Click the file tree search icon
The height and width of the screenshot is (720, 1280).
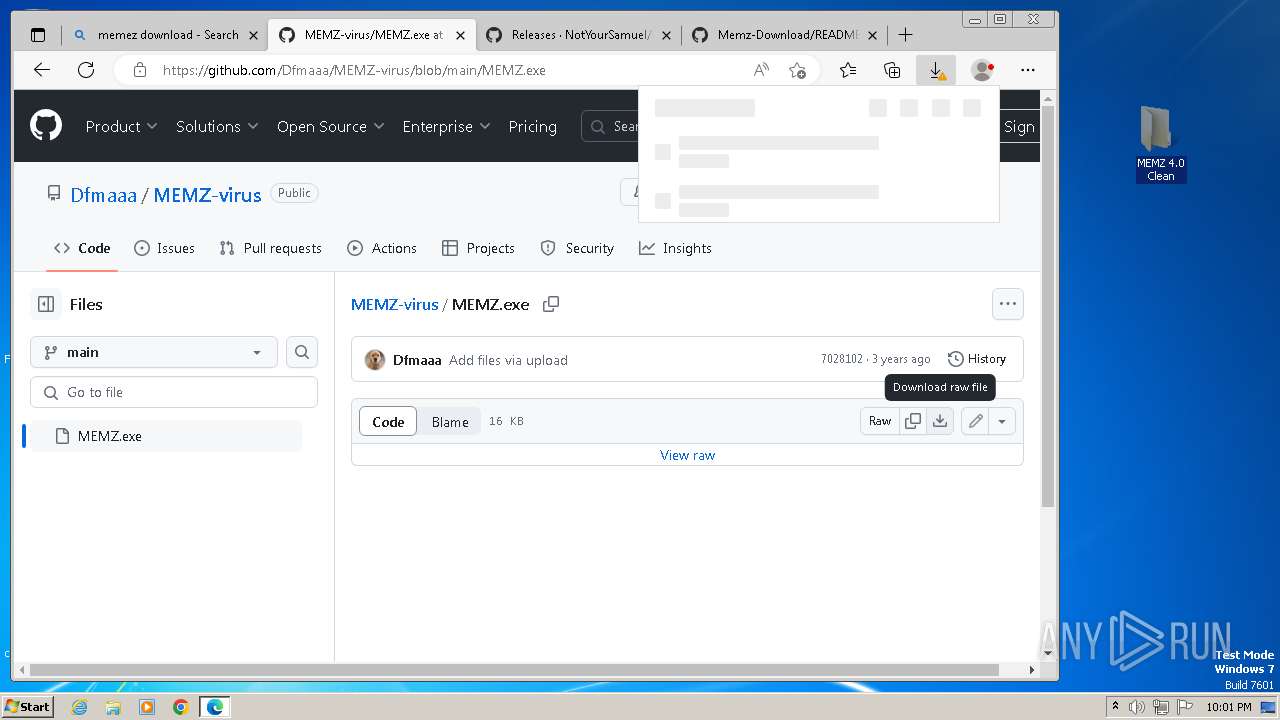(302, 352)
